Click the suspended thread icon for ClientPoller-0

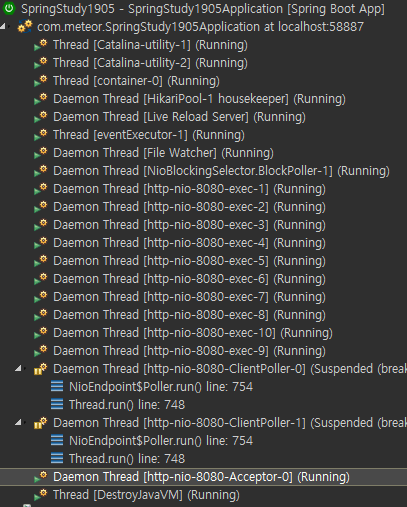[x=41, y=369]
